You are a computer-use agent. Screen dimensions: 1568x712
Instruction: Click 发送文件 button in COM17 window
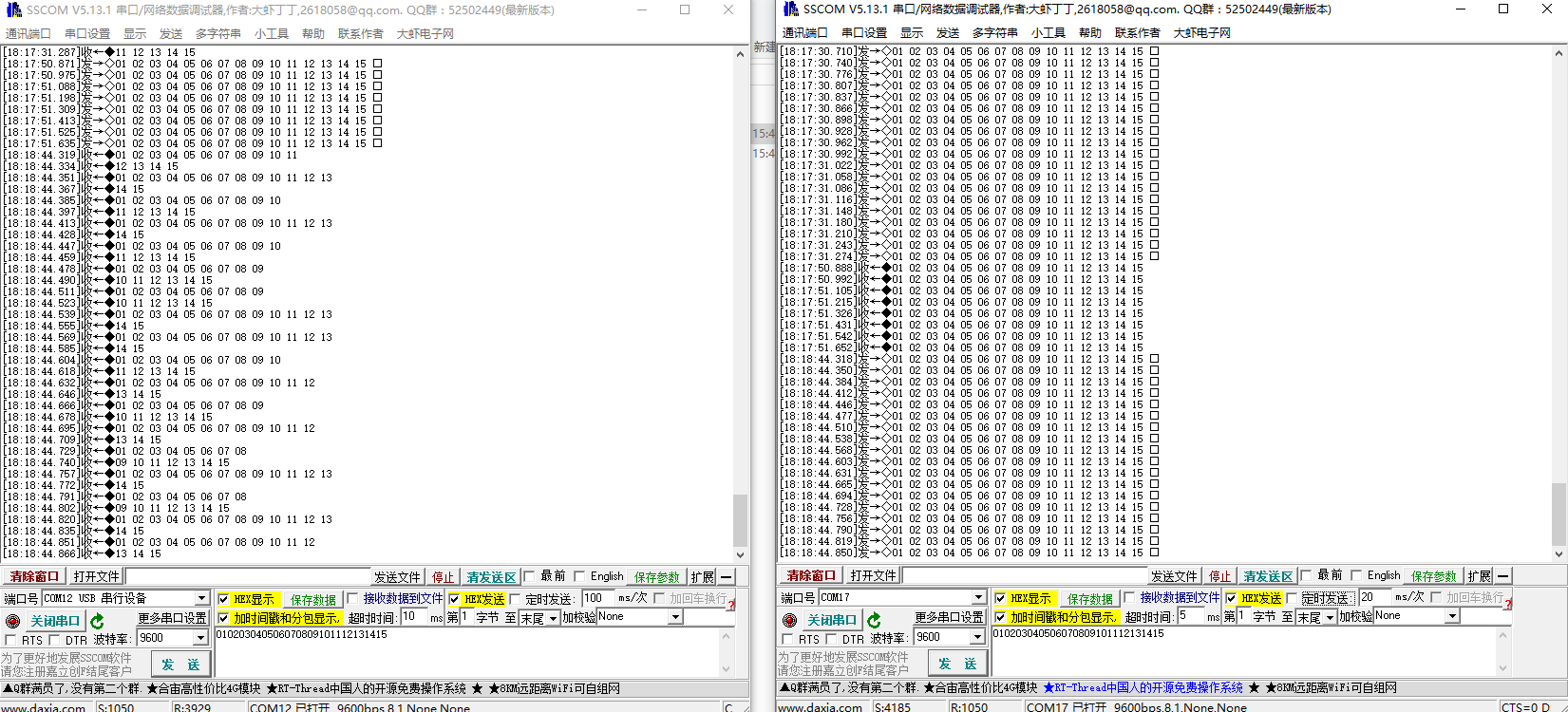point(1175,576)
